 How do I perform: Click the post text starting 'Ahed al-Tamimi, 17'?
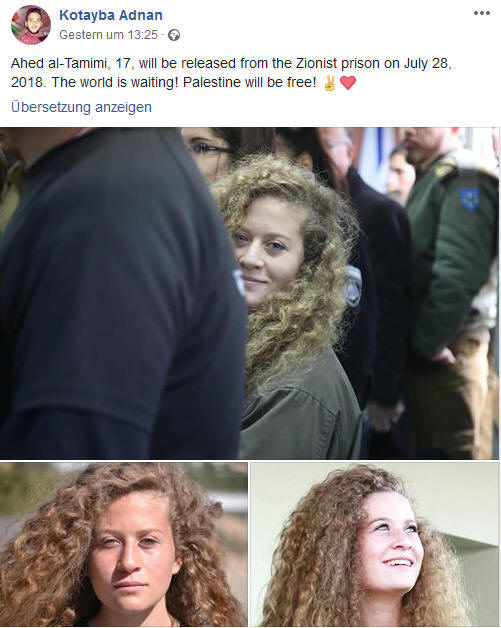tap(231, 73)
